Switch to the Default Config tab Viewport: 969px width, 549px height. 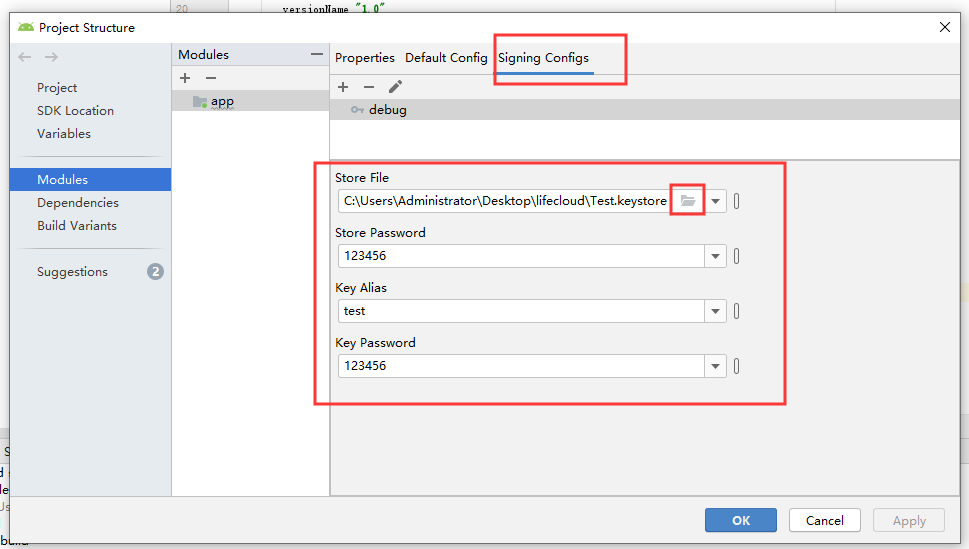[446, 57]
